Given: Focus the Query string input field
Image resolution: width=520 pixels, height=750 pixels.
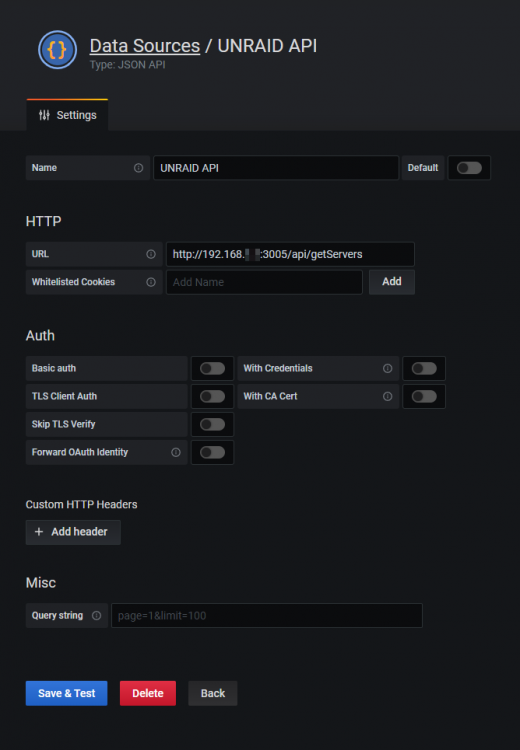Looking at the screenshot, I should pyautogui.click(x=267, y=616).
